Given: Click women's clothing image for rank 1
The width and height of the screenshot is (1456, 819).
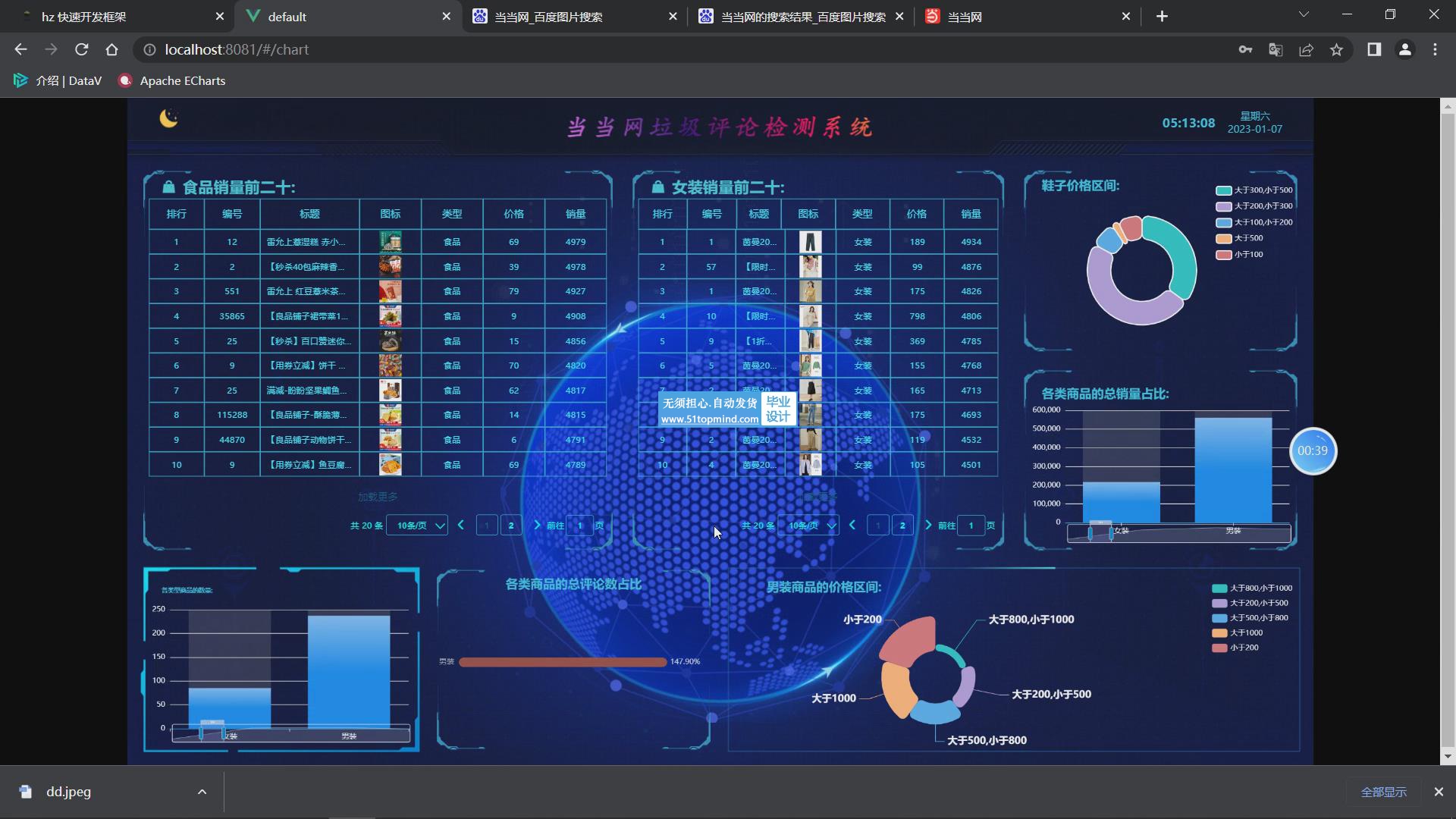Looking at the screenshot, I should [810, 242].
